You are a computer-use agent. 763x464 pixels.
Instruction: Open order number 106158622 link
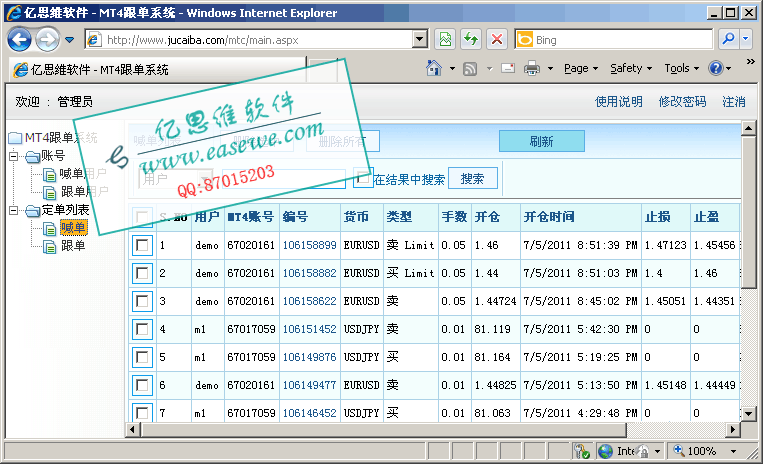point(309,301)
